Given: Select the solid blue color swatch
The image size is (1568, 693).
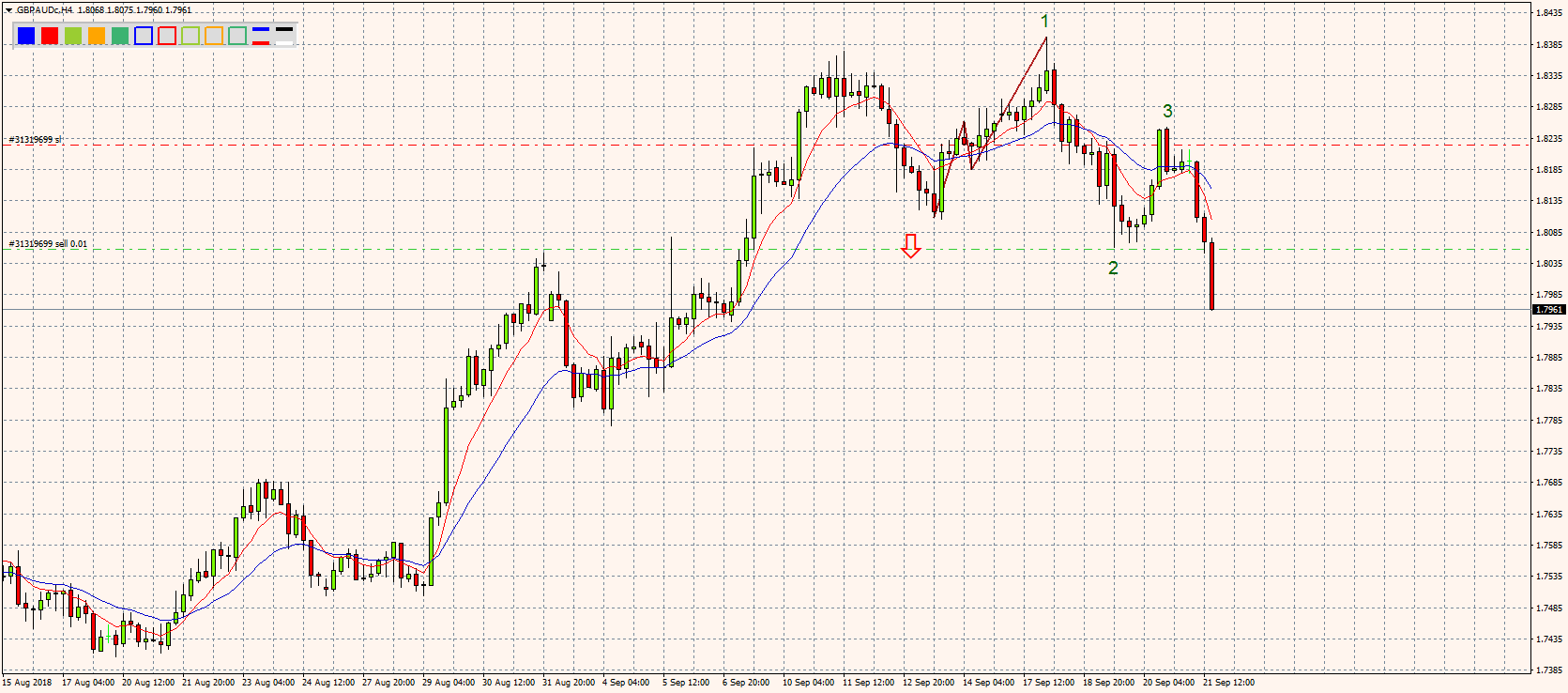Looking at the screenshot, I should click(x=26, y=36).
